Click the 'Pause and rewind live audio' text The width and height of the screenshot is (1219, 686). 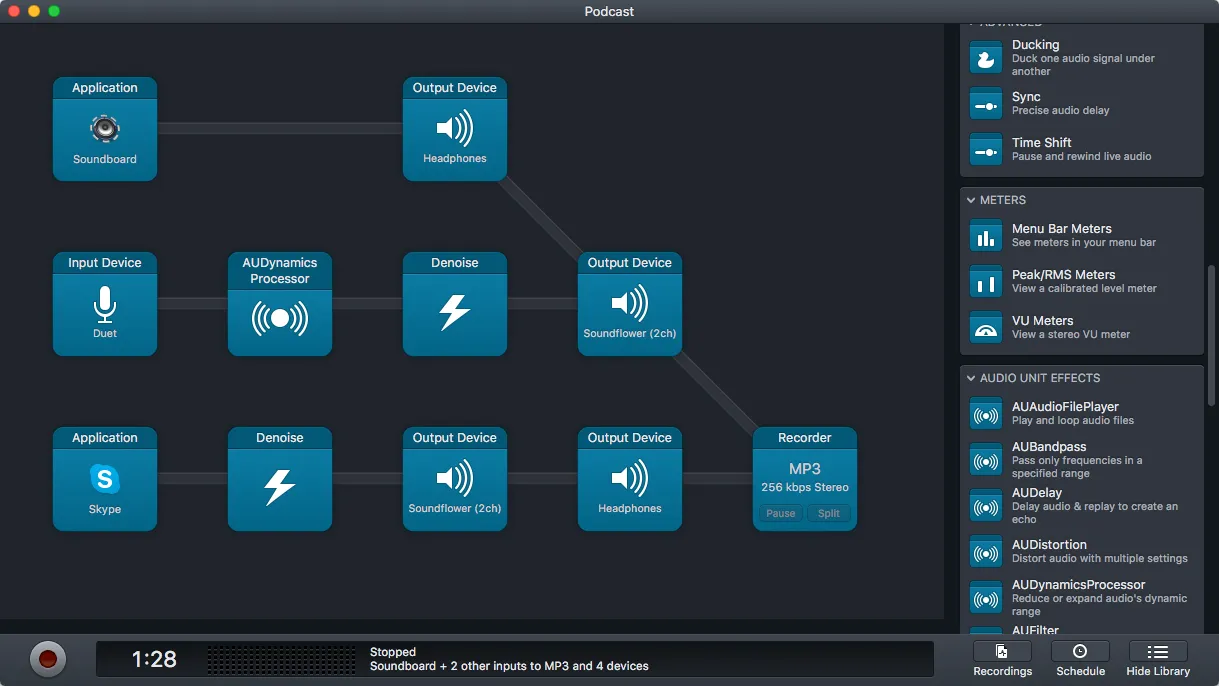point(1081,157)
